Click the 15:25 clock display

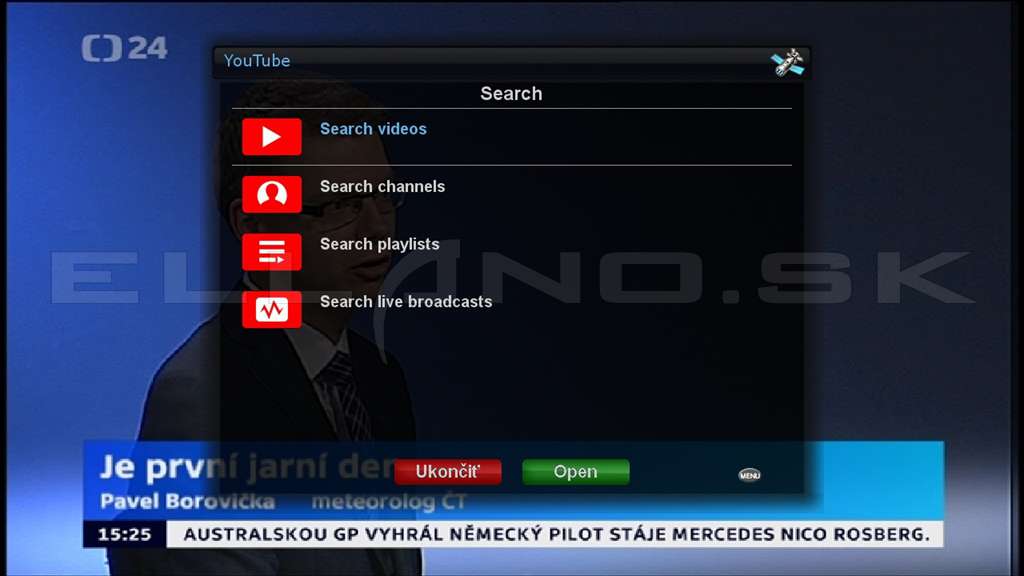point(124,534)
